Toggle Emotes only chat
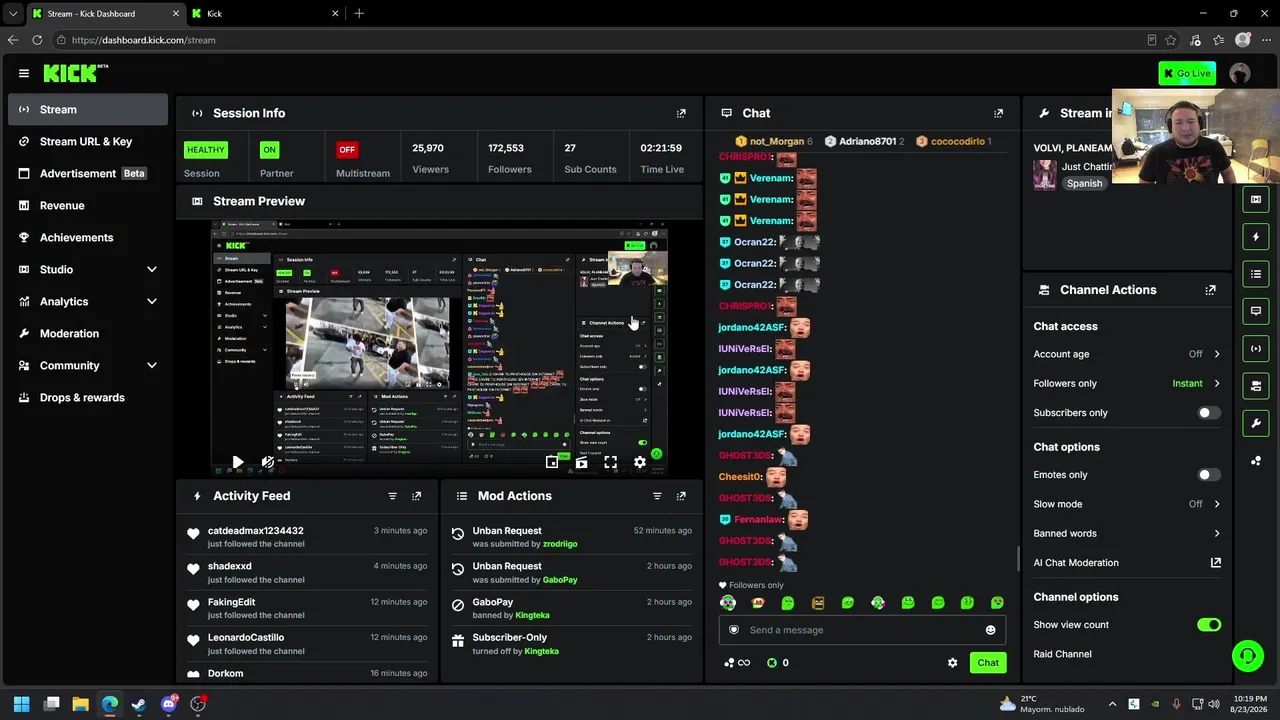1280x720 pixels. pos(1209,475)
